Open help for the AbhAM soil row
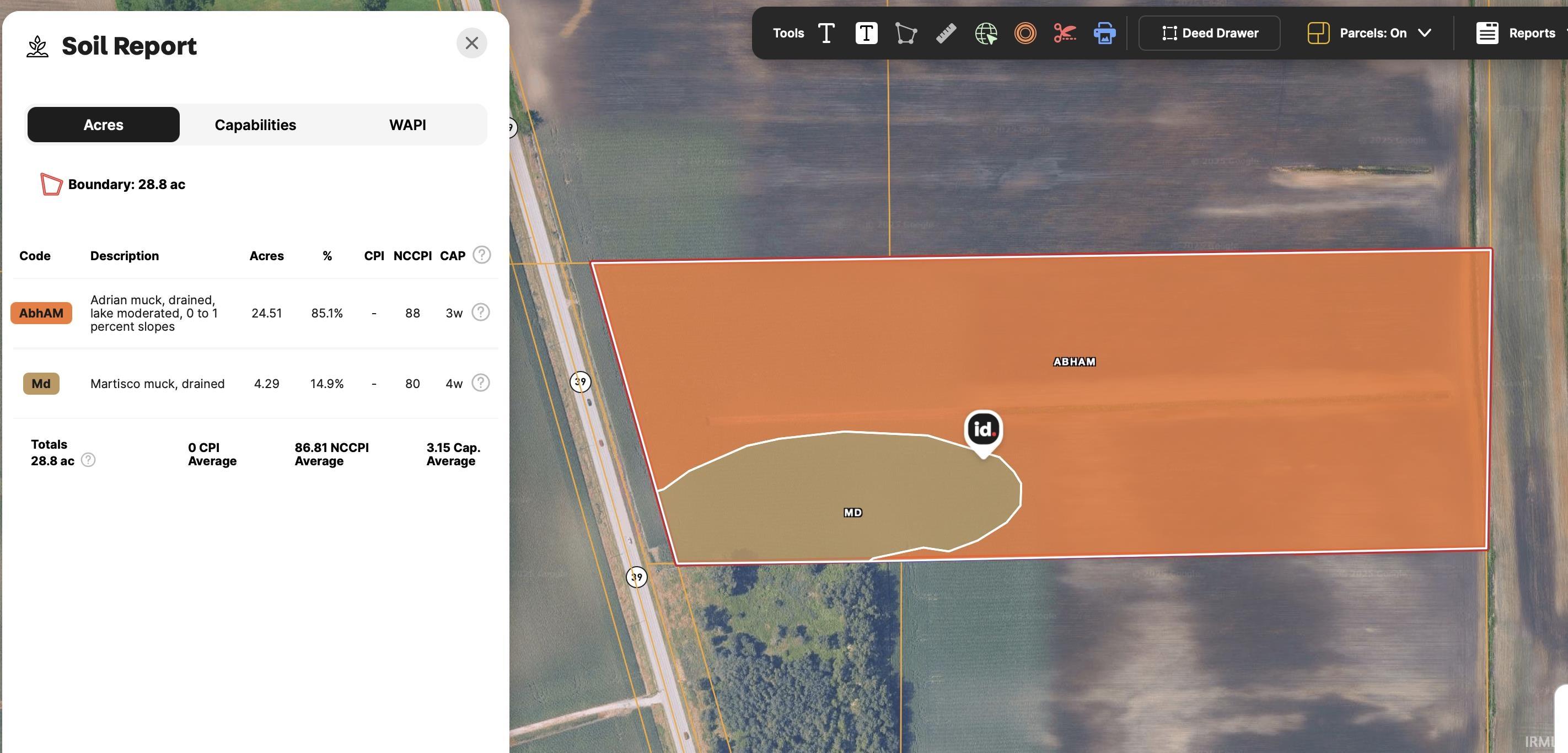Image resolution: width=1568 pixels, height=753 pixels. [x=480, y=312]
